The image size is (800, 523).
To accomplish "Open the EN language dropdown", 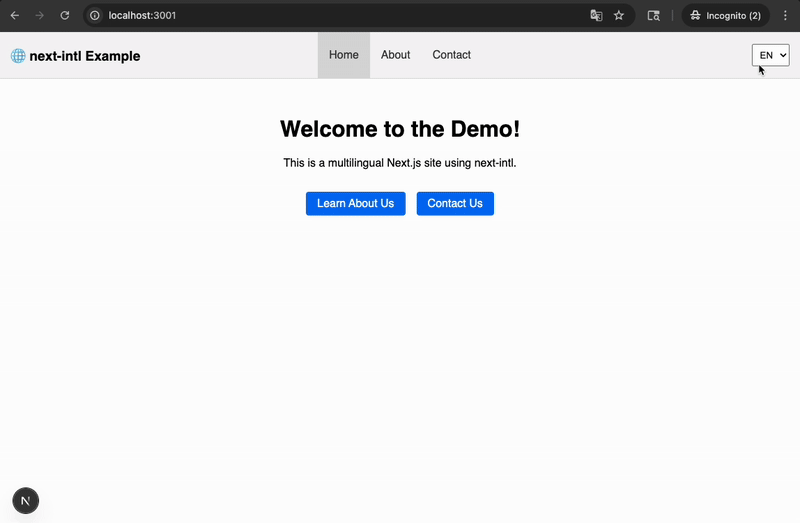I will tap(770, 55).
